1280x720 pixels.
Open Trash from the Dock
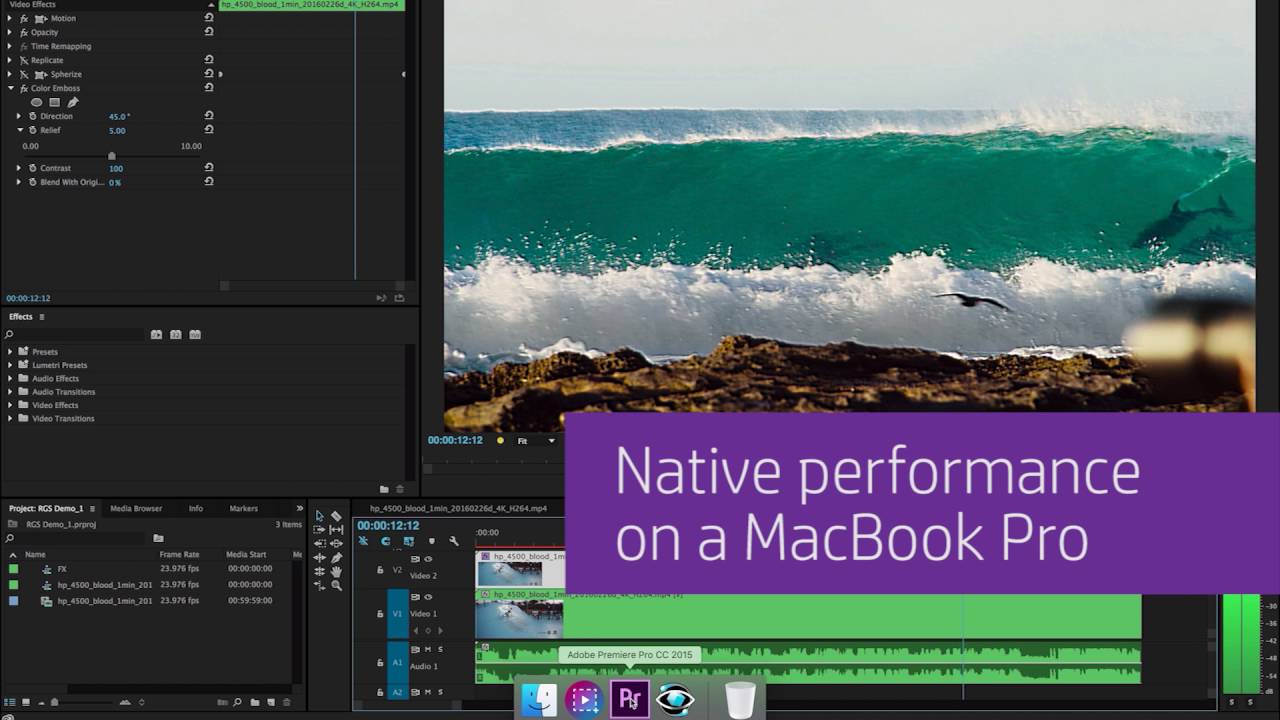pos(740,699)
